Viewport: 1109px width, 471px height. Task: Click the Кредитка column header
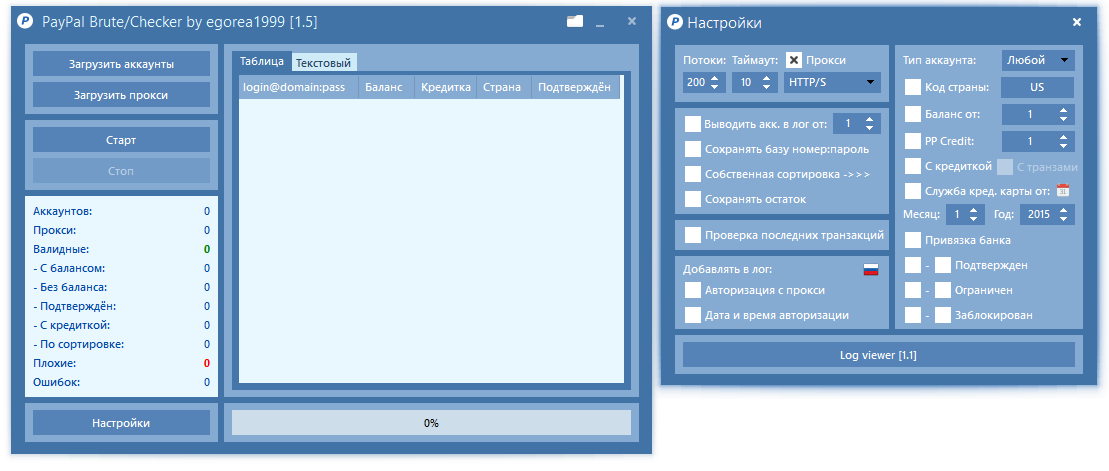pyautogui.click(x=446, y=87)
